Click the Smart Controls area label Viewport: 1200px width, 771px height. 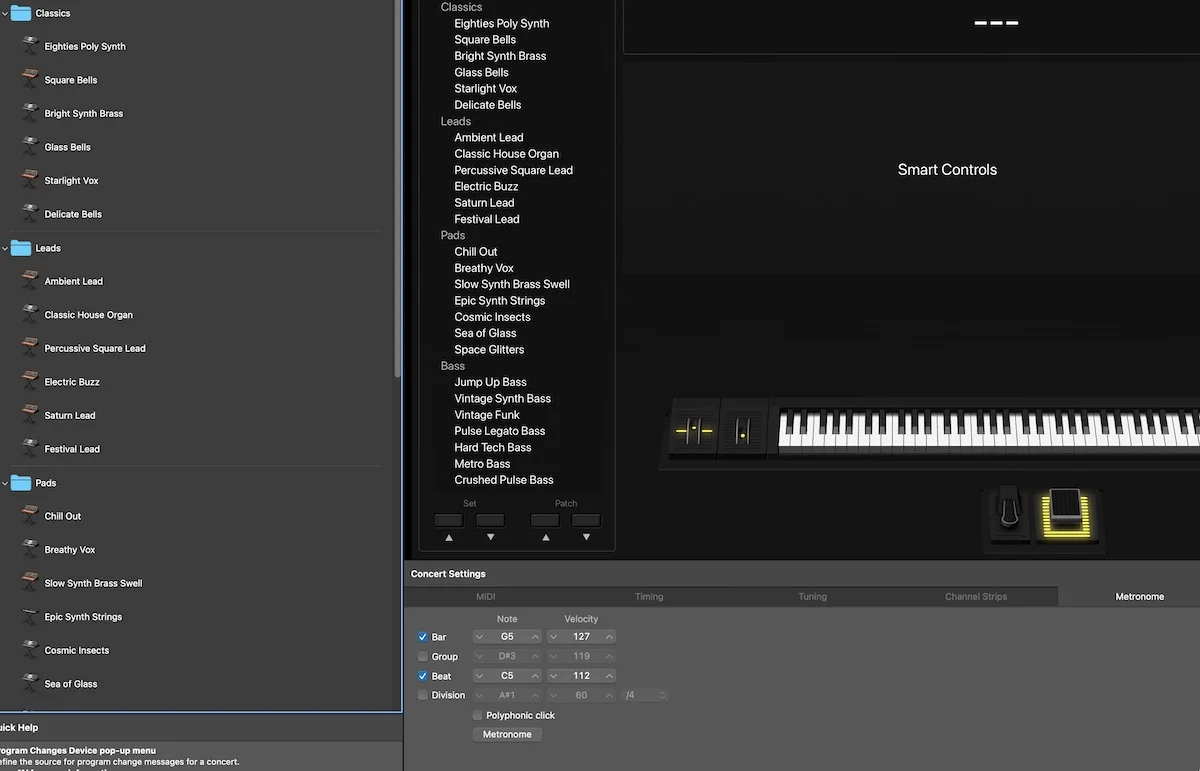click(x=947, y=170)
